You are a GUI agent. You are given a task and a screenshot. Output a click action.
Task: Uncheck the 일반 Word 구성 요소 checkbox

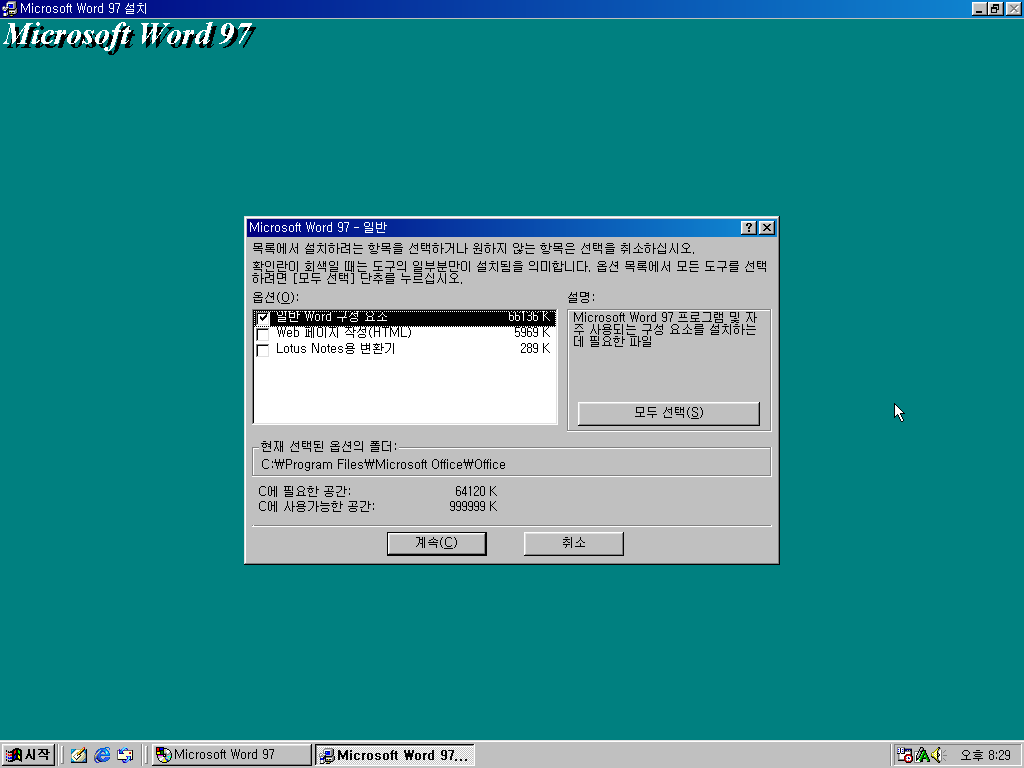[x=263, y=318]
